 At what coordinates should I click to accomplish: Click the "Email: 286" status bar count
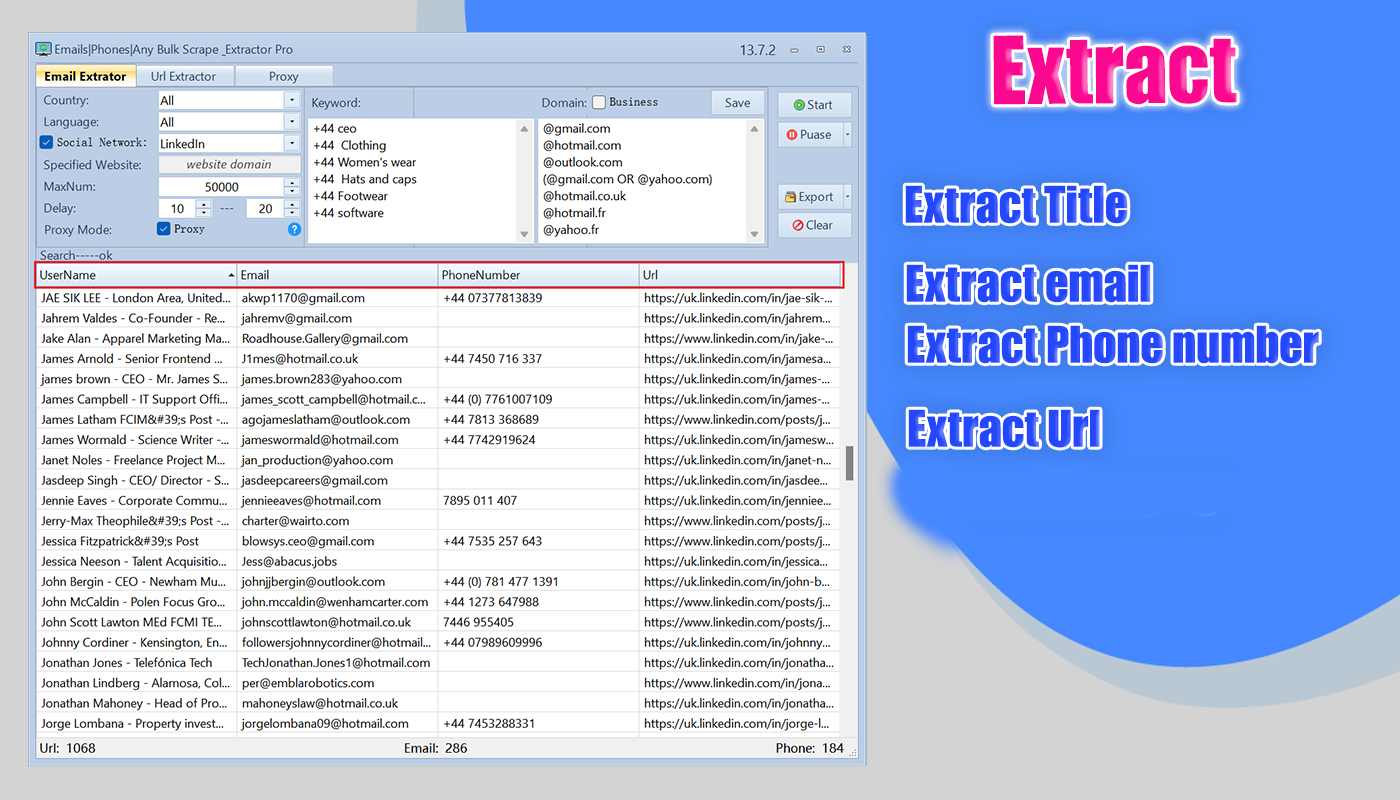(435, 748)
